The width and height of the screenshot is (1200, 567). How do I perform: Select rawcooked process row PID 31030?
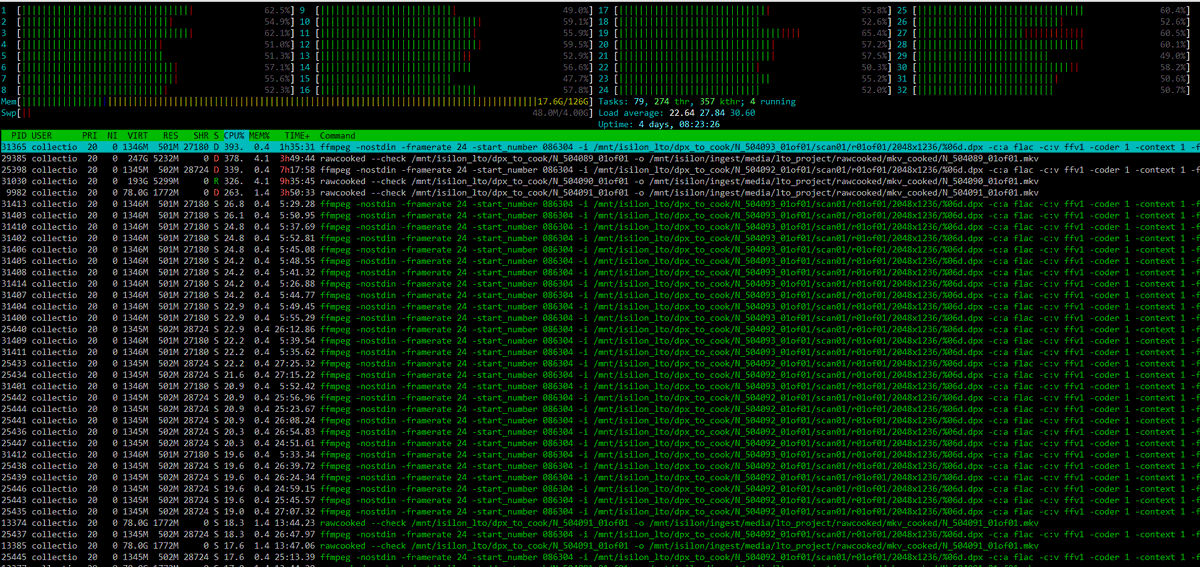(600, 181)
